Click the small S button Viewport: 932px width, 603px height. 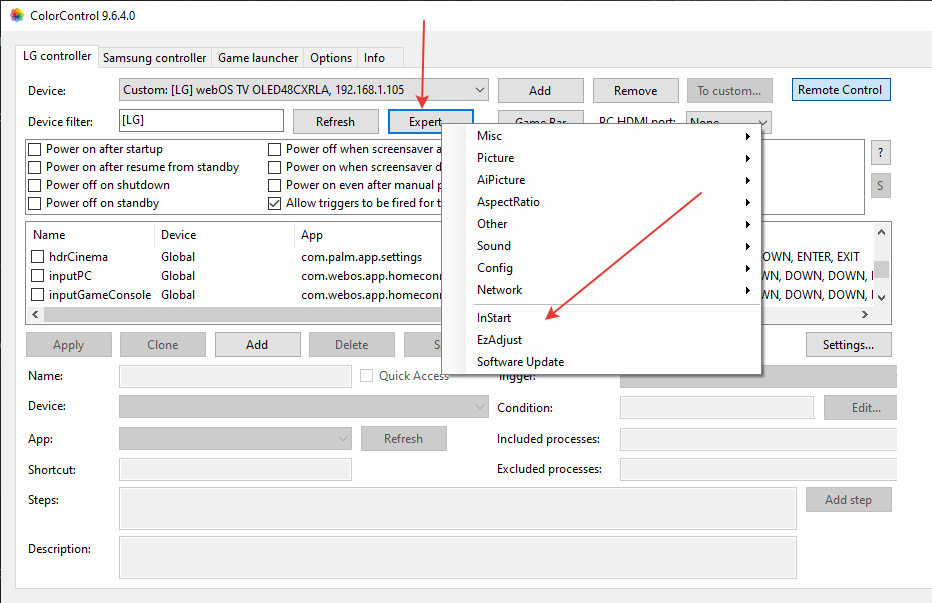(880, 185)
